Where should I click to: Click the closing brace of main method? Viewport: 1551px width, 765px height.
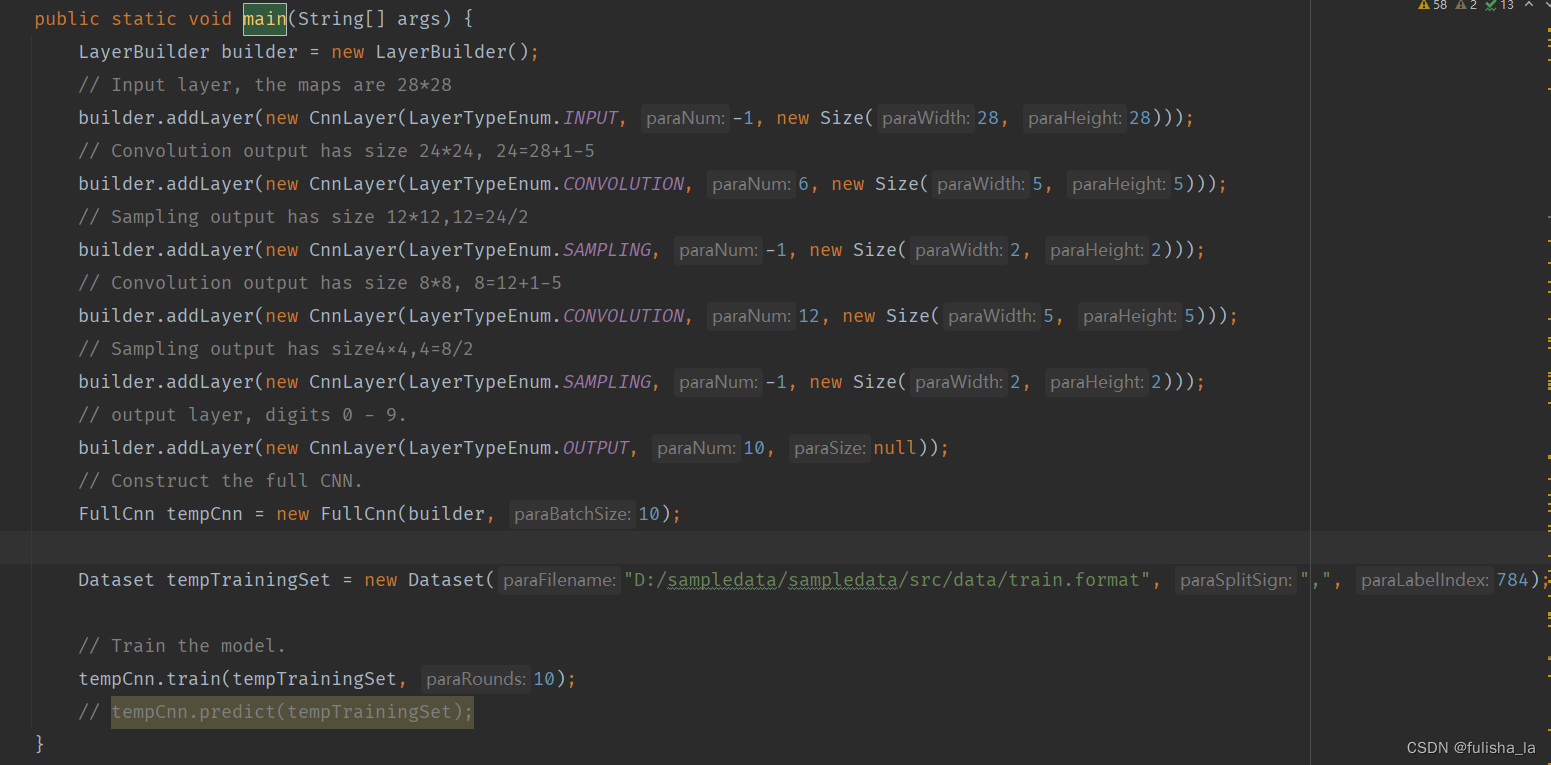click(39, 744)
